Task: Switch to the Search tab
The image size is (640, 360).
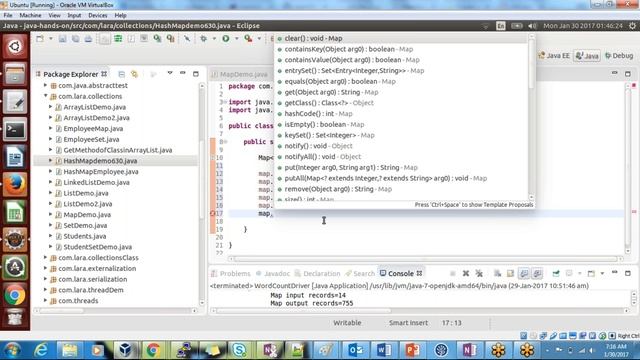Action: pos(360,273)
